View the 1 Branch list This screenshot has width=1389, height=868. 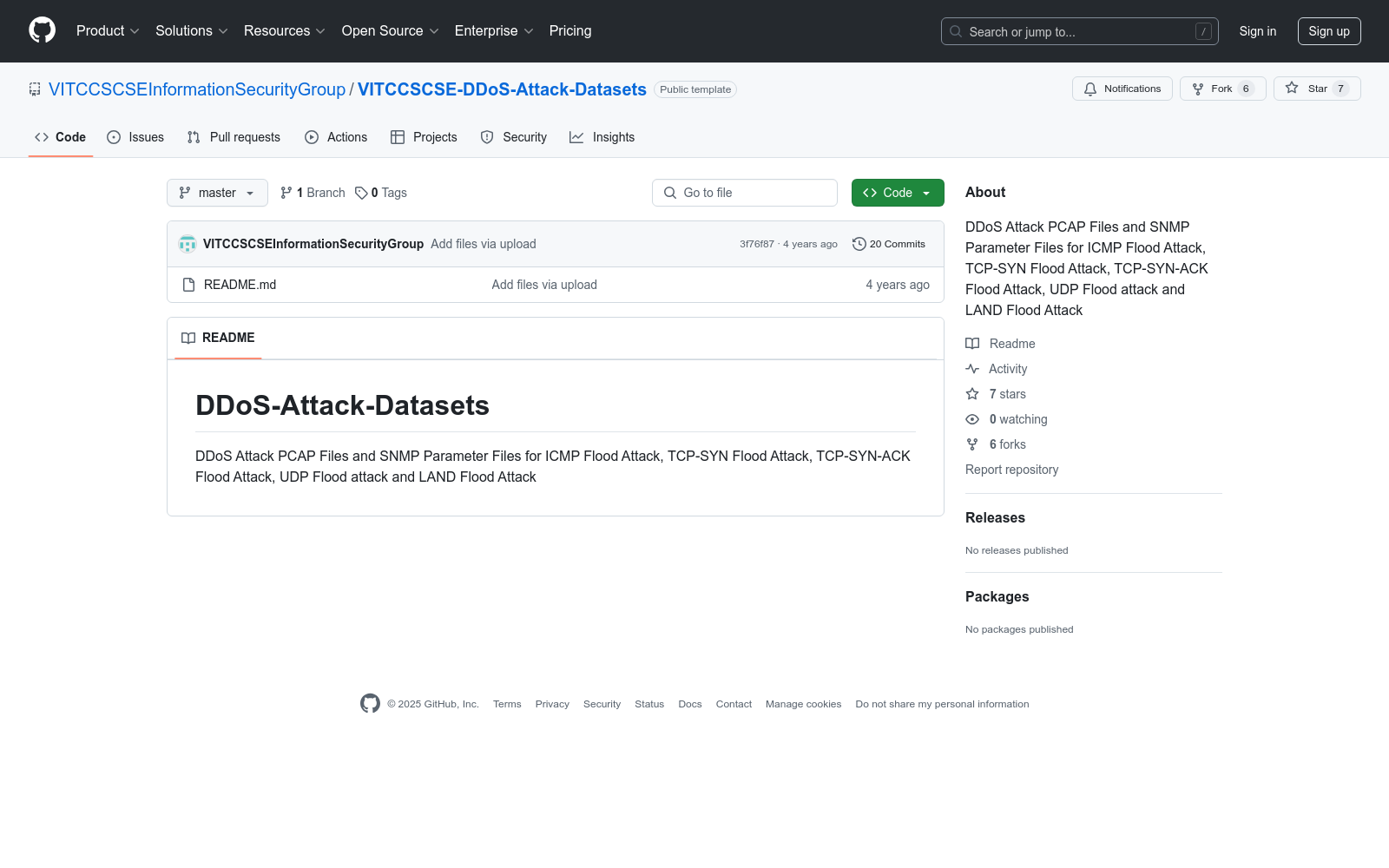tap(313, 193)
